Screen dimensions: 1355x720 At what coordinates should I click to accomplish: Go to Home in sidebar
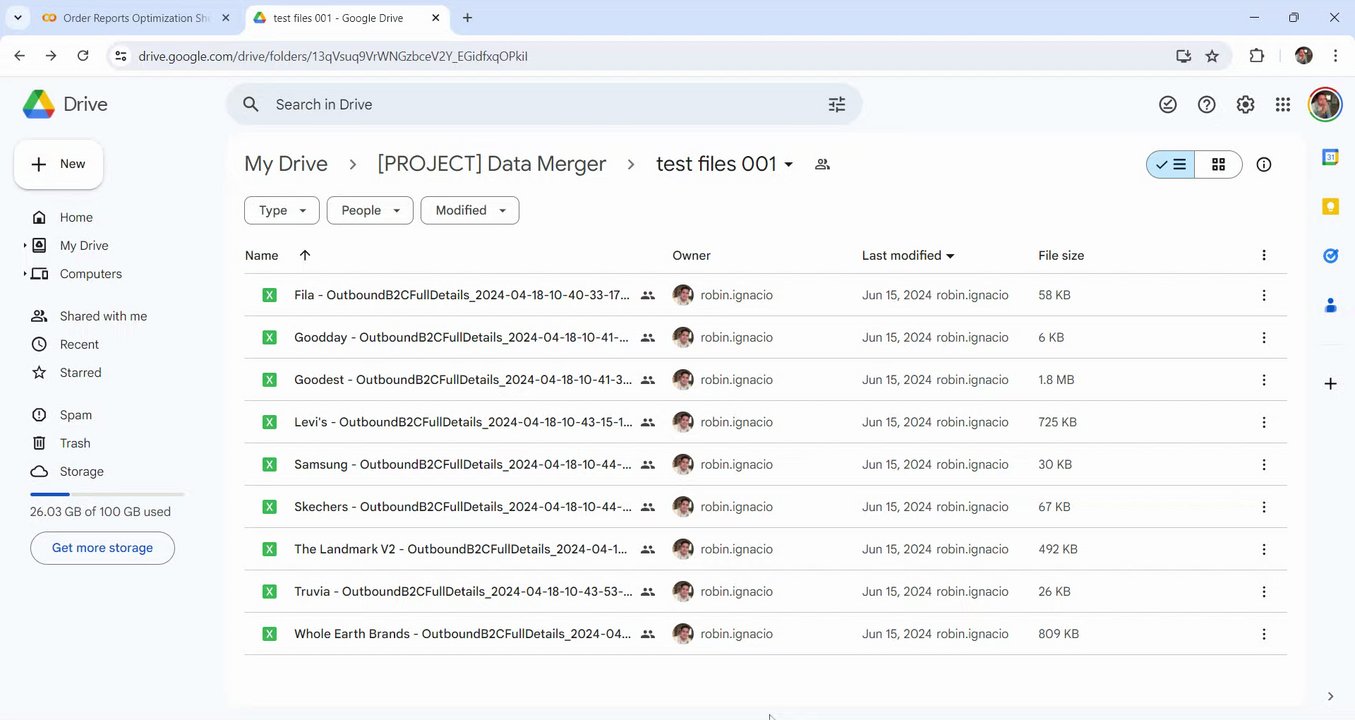pyautogui.click(x=76, y=217)
